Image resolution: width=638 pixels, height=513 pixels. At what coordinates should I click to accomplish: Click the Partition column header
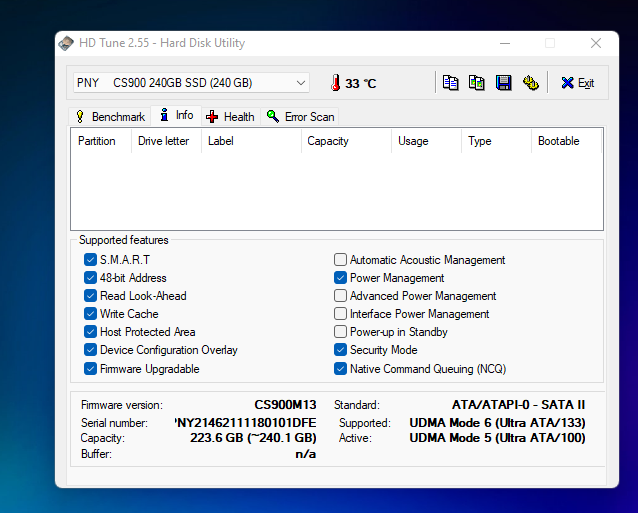coord(101,141)
